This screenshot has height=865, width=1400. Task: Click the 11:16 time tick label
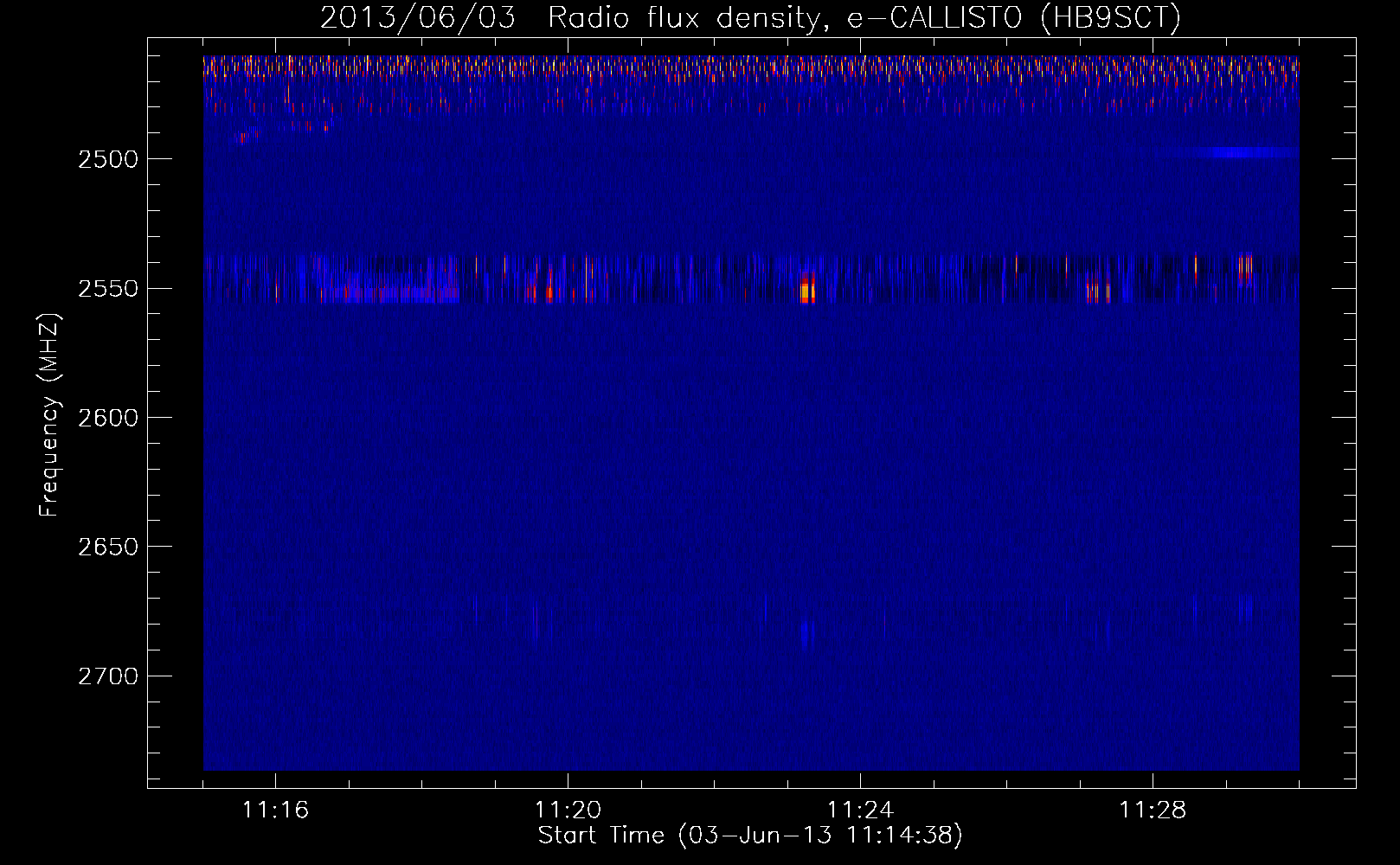(x=275, y=810)
